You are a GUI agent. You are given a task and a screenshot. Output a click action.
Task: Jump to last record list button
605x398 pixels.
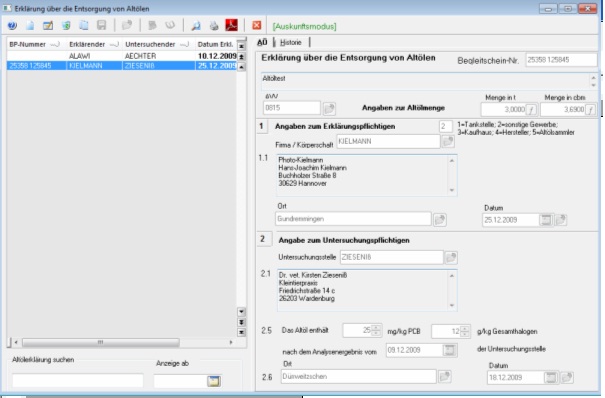[x=242, y=332]
